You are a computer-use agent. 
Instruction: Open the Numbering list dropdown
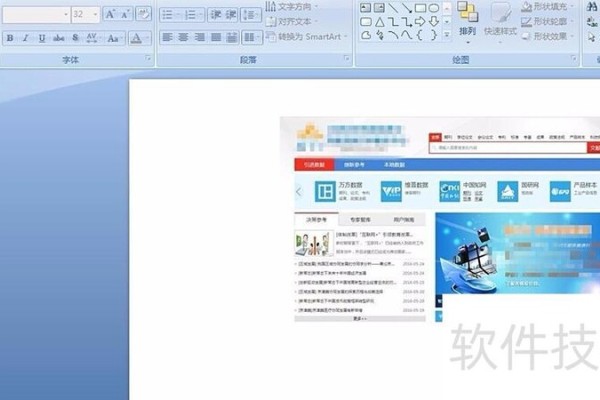coord(193,15)
